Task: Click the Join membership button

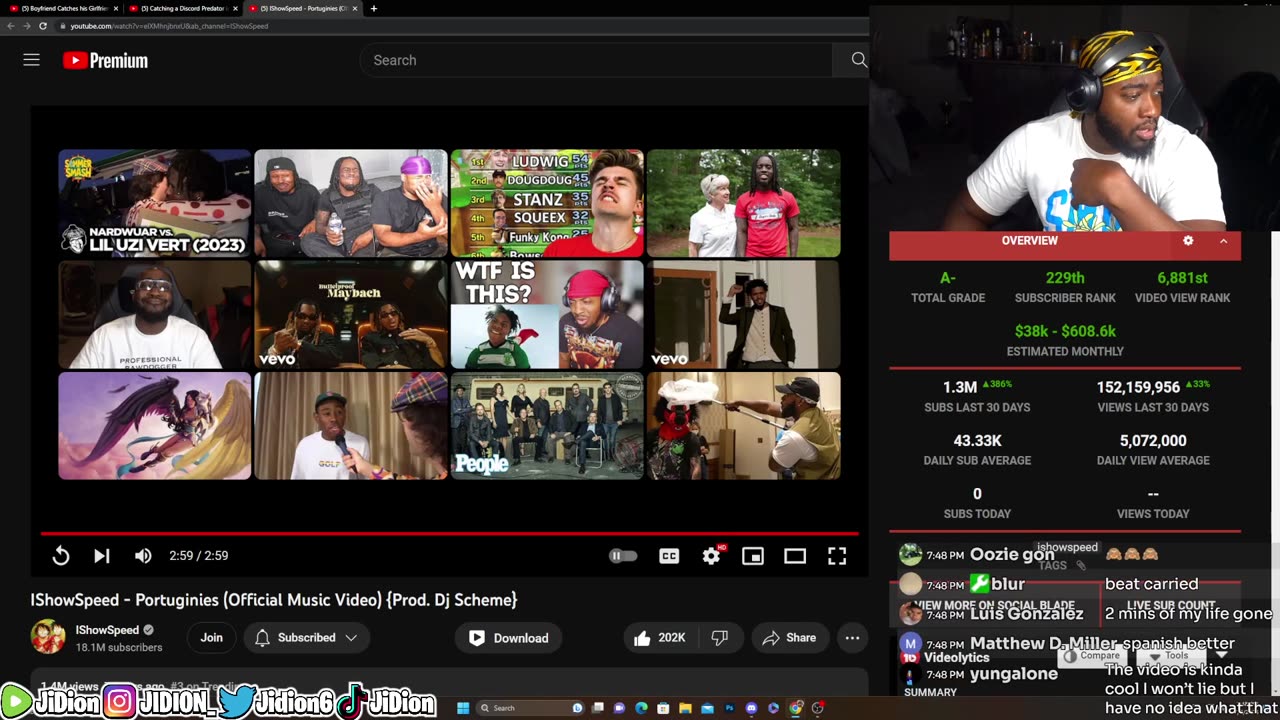Action: point(211,638)
